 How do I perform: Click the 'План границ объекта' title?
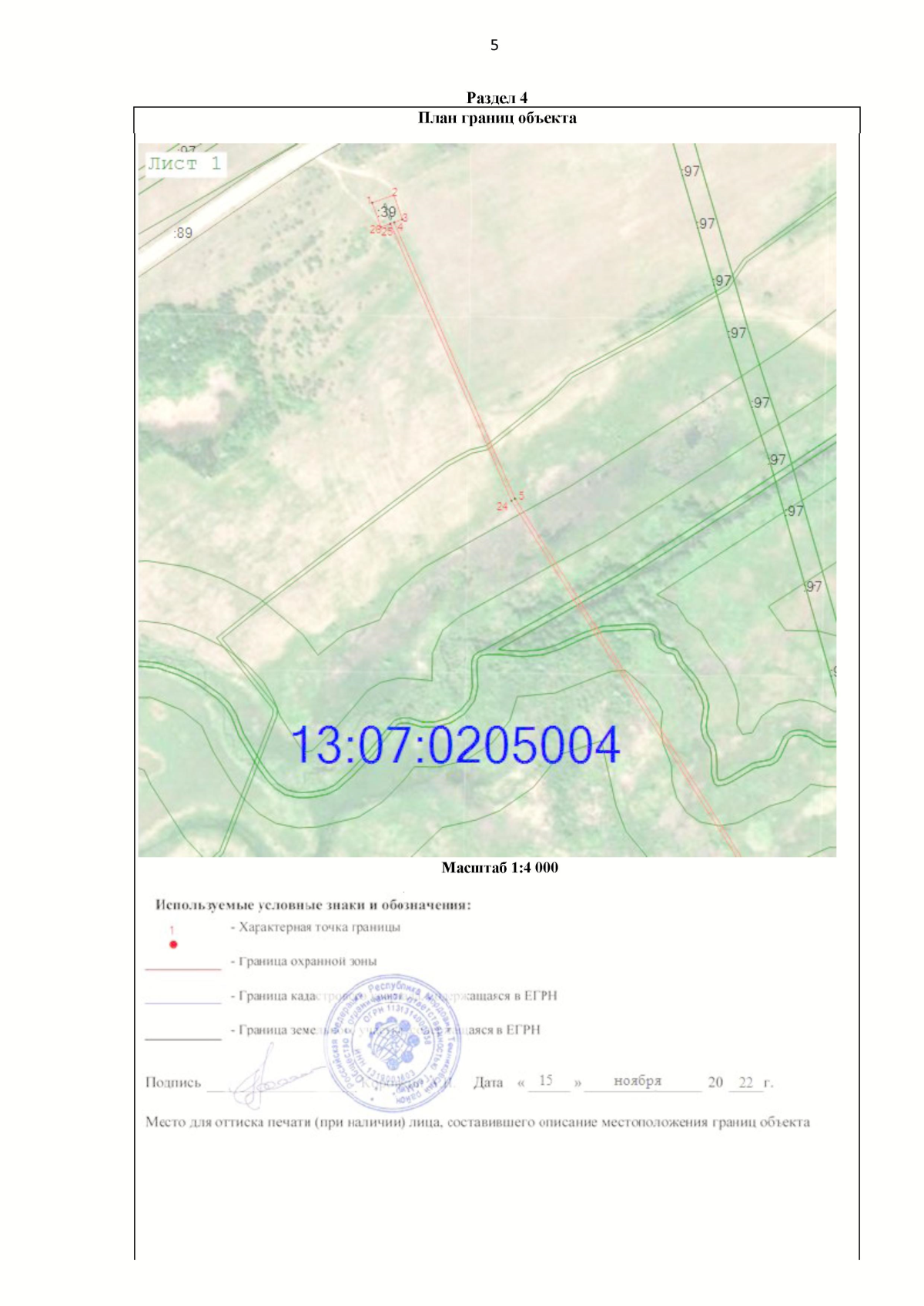pos(497,118)
